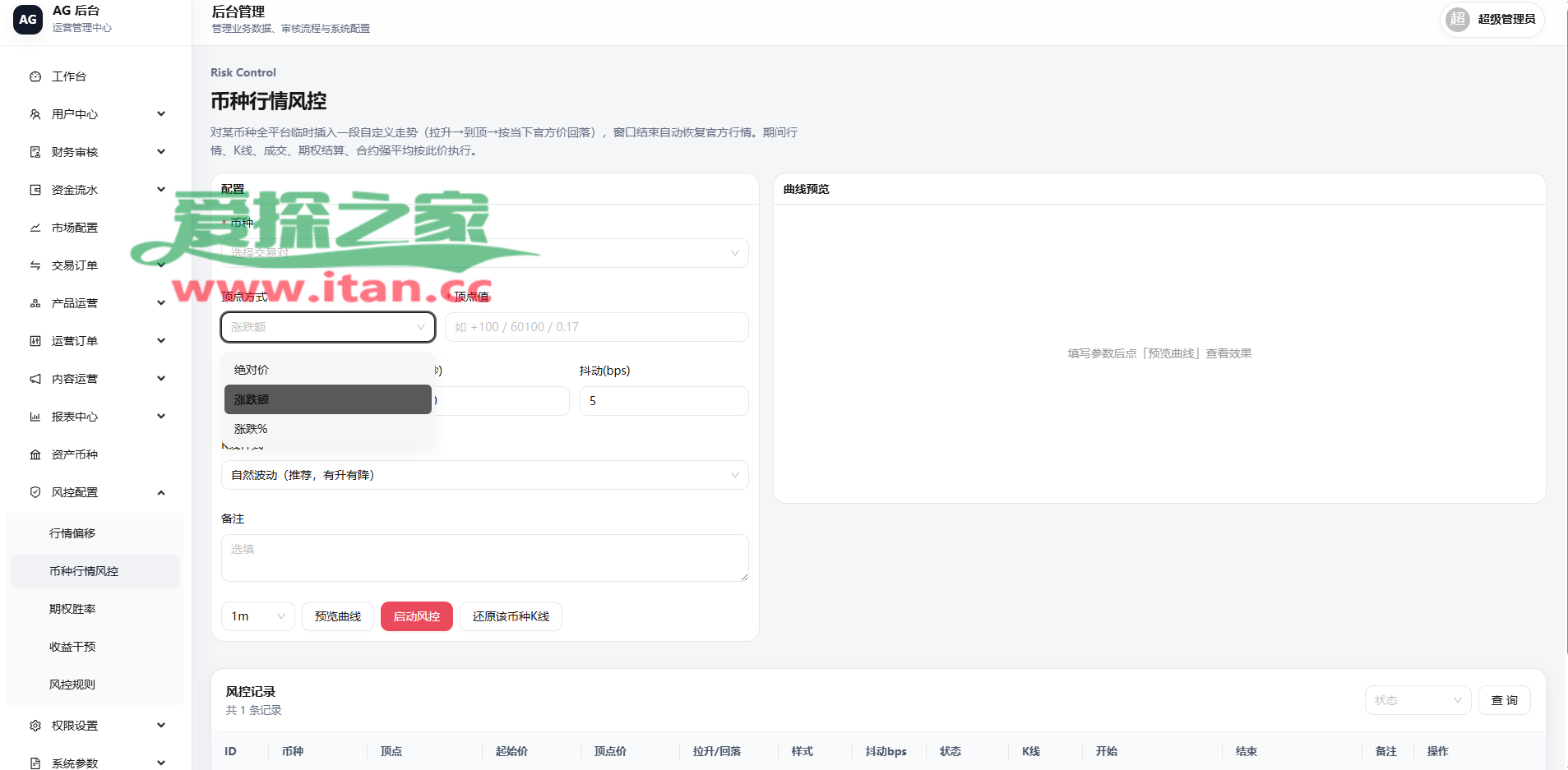The height and width of the screenshot is (770, 1568).
Task: Expand the 系统参数 chevron
Action: click(161, 763)
